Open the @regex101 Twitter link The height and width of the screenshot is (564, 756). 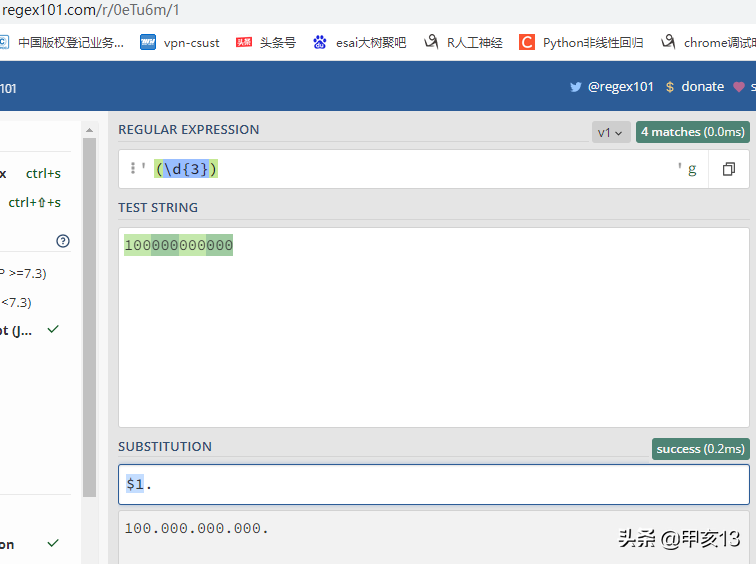[621, 87]
